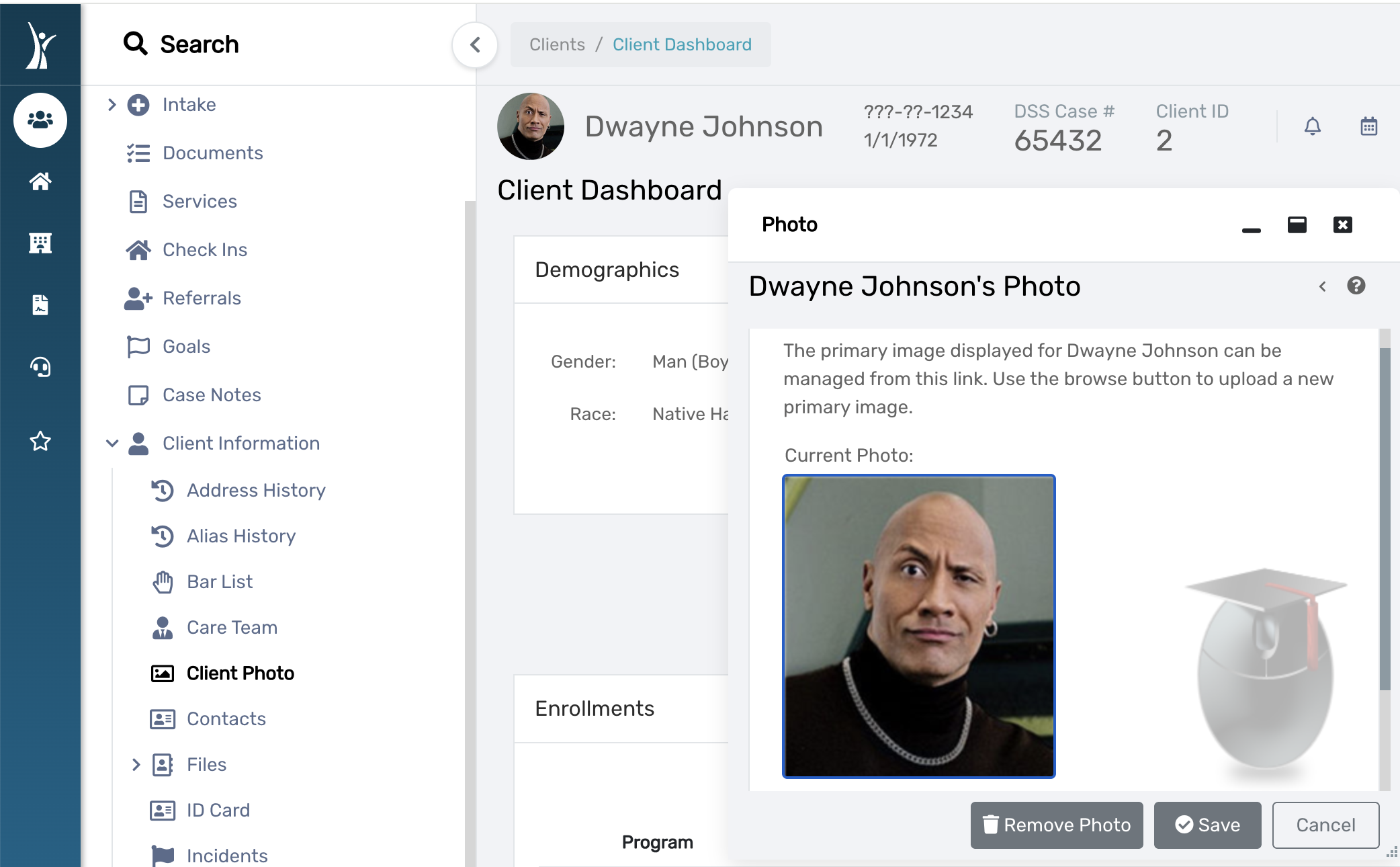
Task: Click the current photo thumbnail
Action: 918,626
